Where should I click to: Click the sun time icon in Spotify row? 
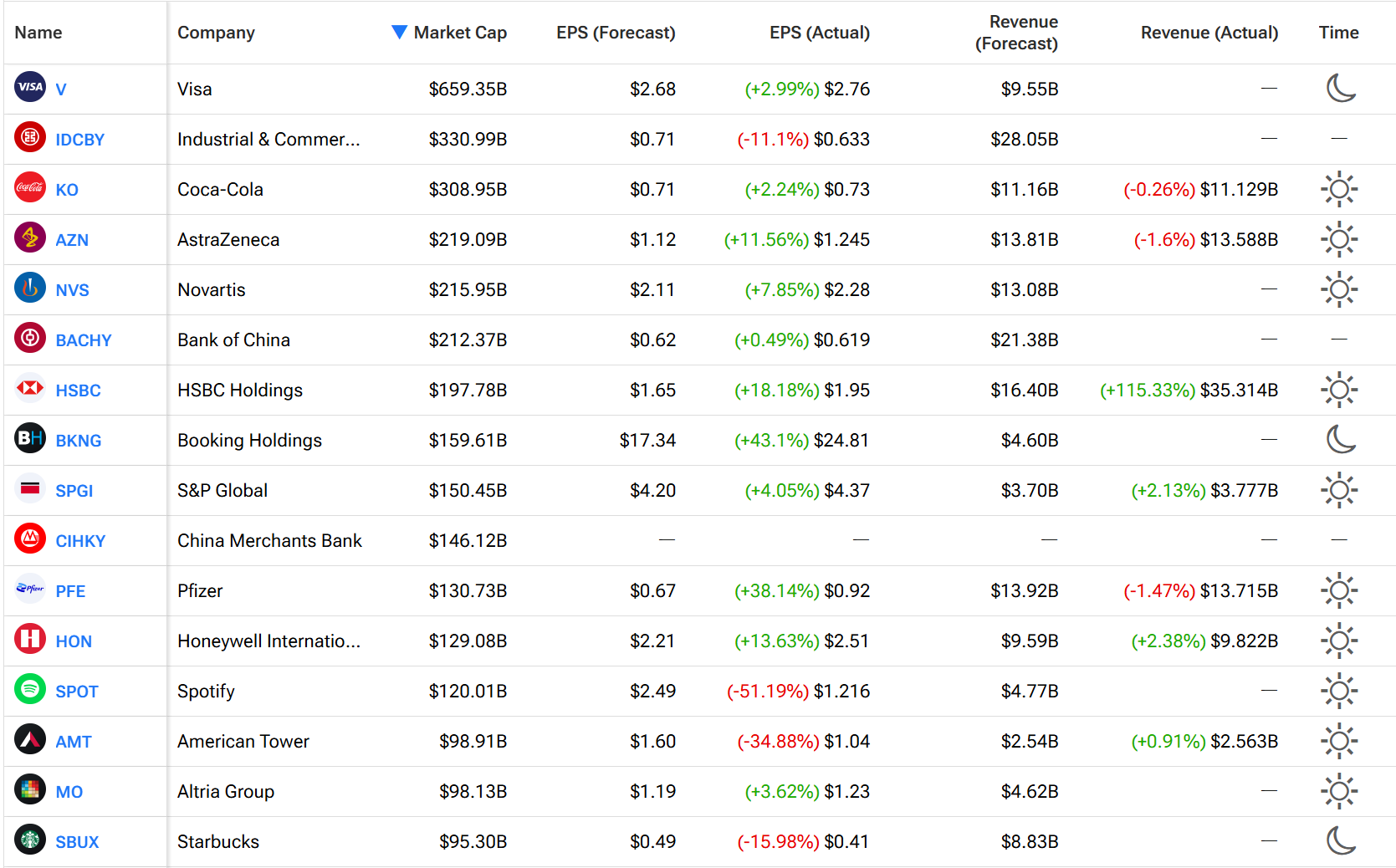pos(1339,691)
